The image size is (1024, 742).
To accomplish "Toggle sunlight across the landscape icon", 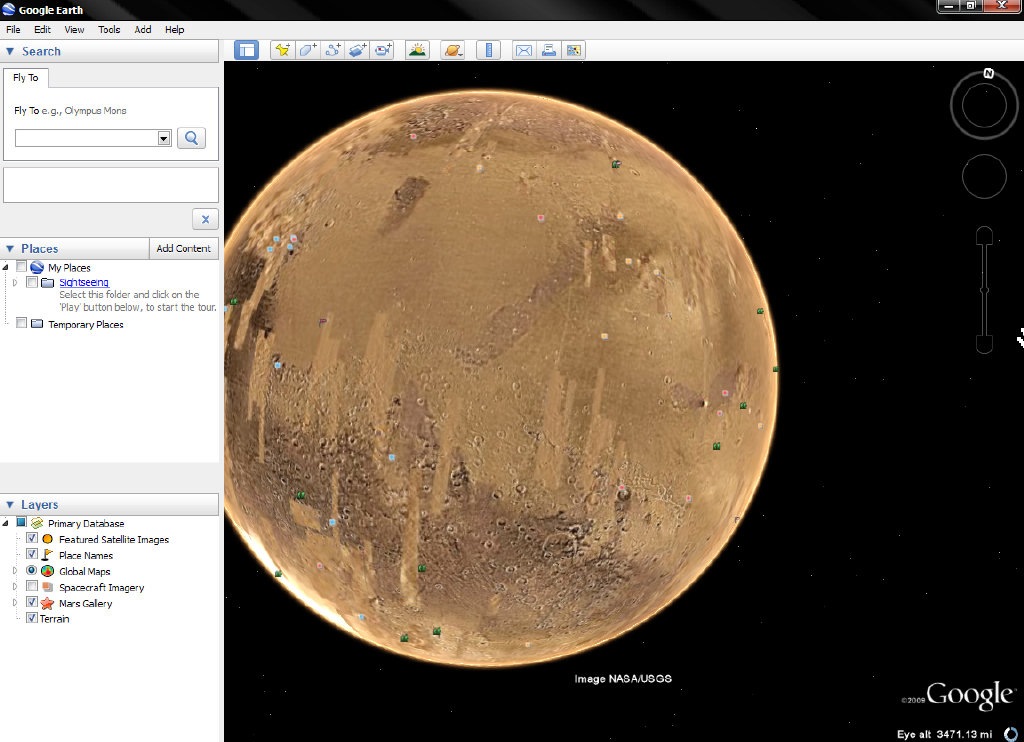I will [x=417, y=50].
